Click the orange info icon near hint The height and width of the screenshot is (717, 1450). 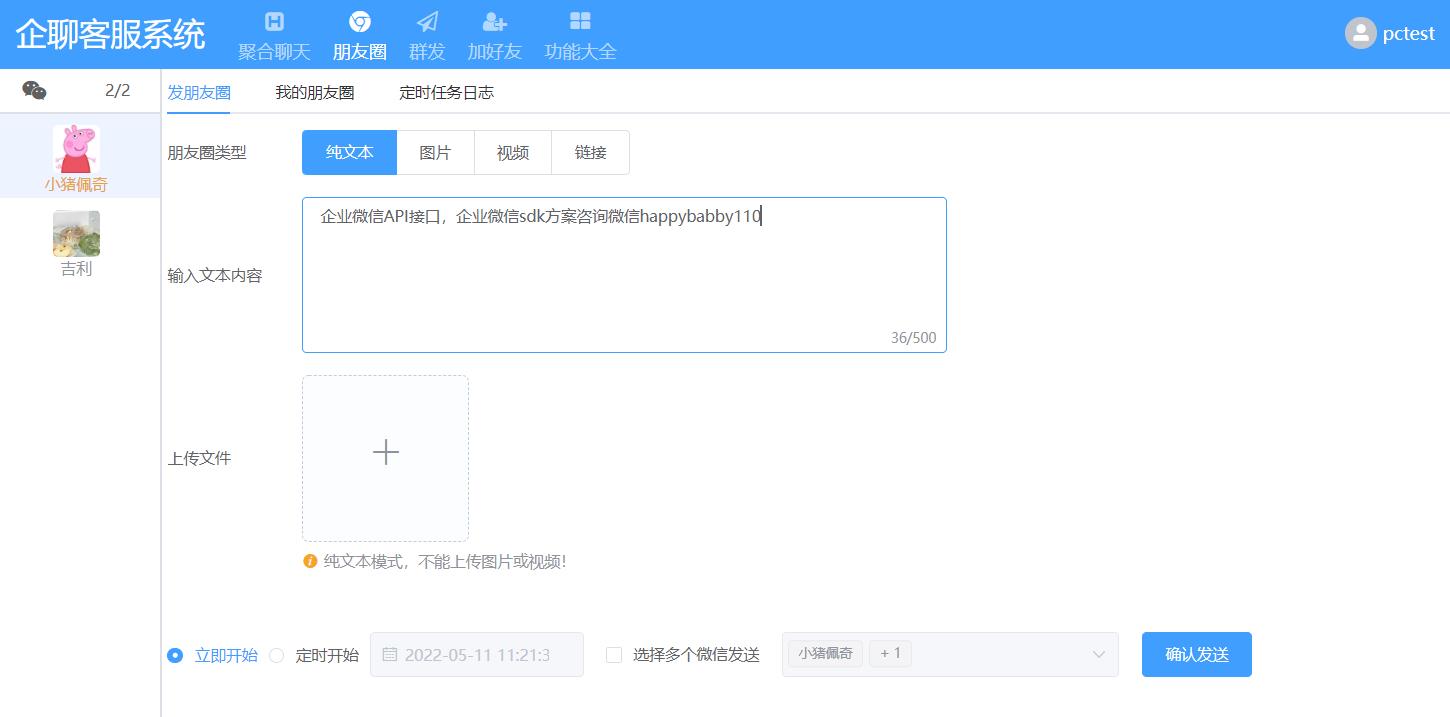pos(310,561)
